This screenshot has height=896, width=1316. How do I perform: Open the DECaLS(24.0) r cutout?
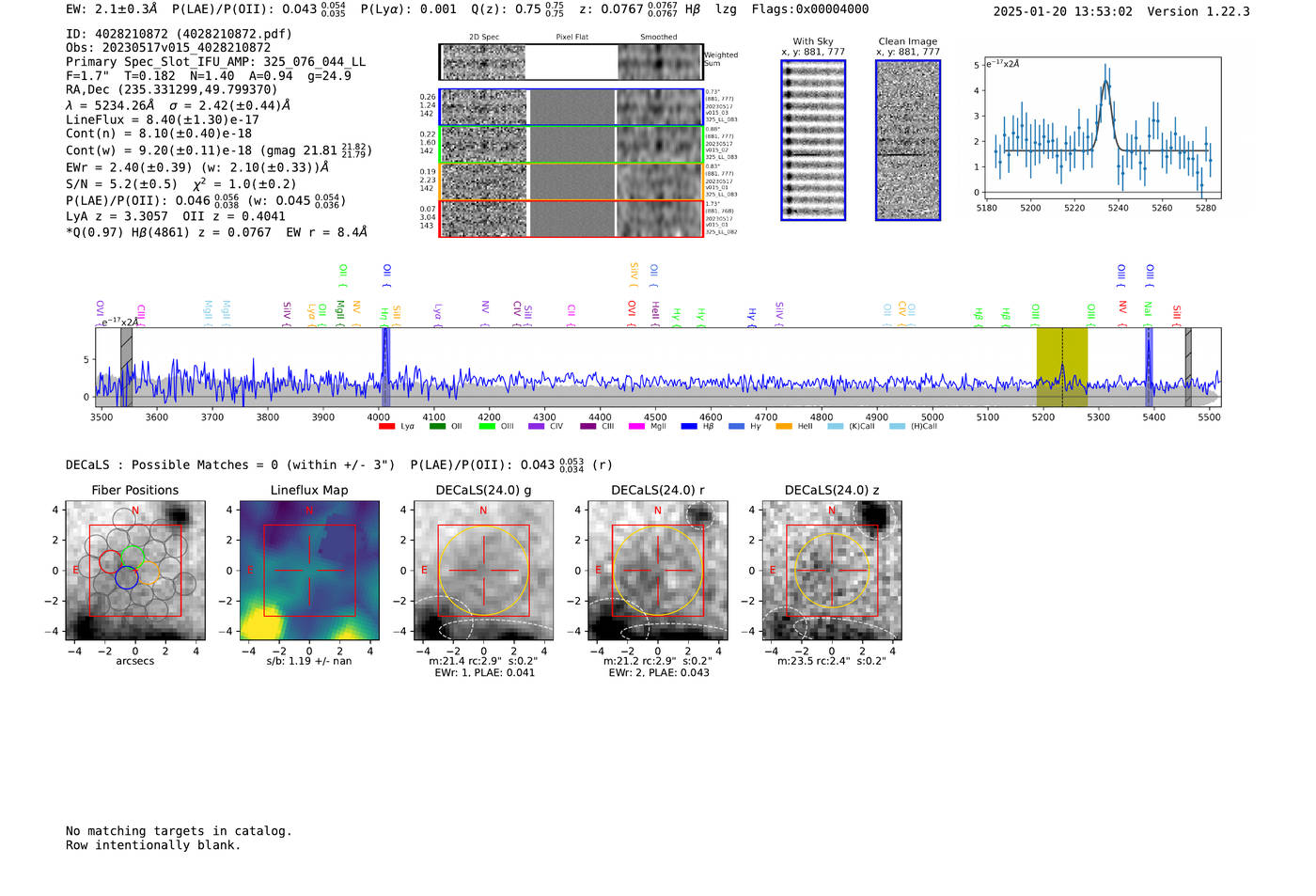click(658, 570)
